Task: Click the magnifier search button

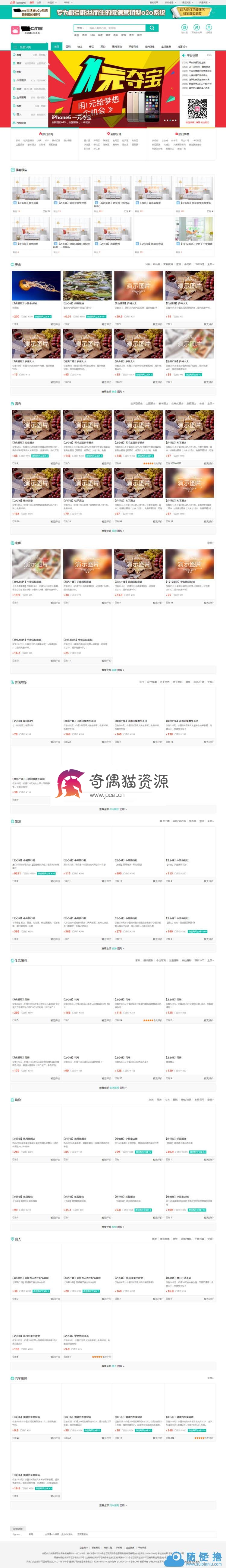Action: pyautogui.click(x=152, y=28)
